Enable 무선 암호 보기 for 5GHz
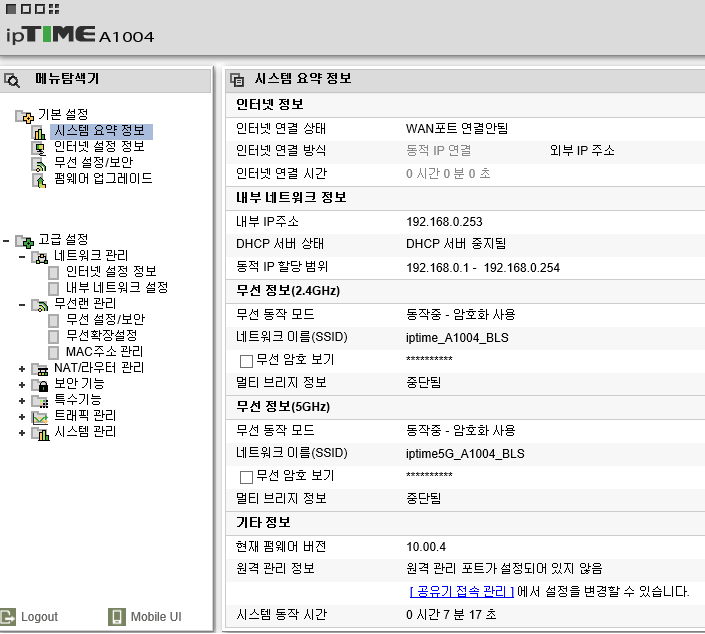This screenshot has width=705, height=634. coord(246,477)
